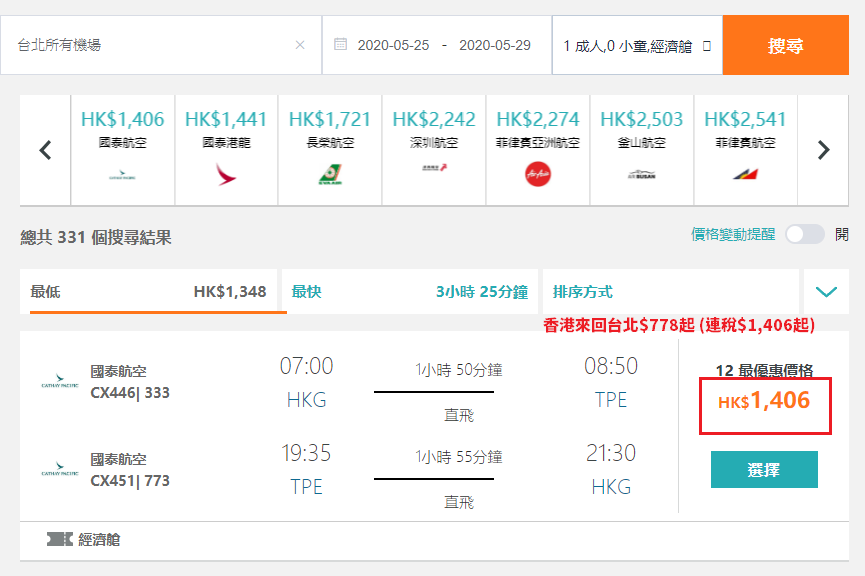Click the 19:35 departure time
The height and width of the screenshot is (576, 865).
click(306, 453)
